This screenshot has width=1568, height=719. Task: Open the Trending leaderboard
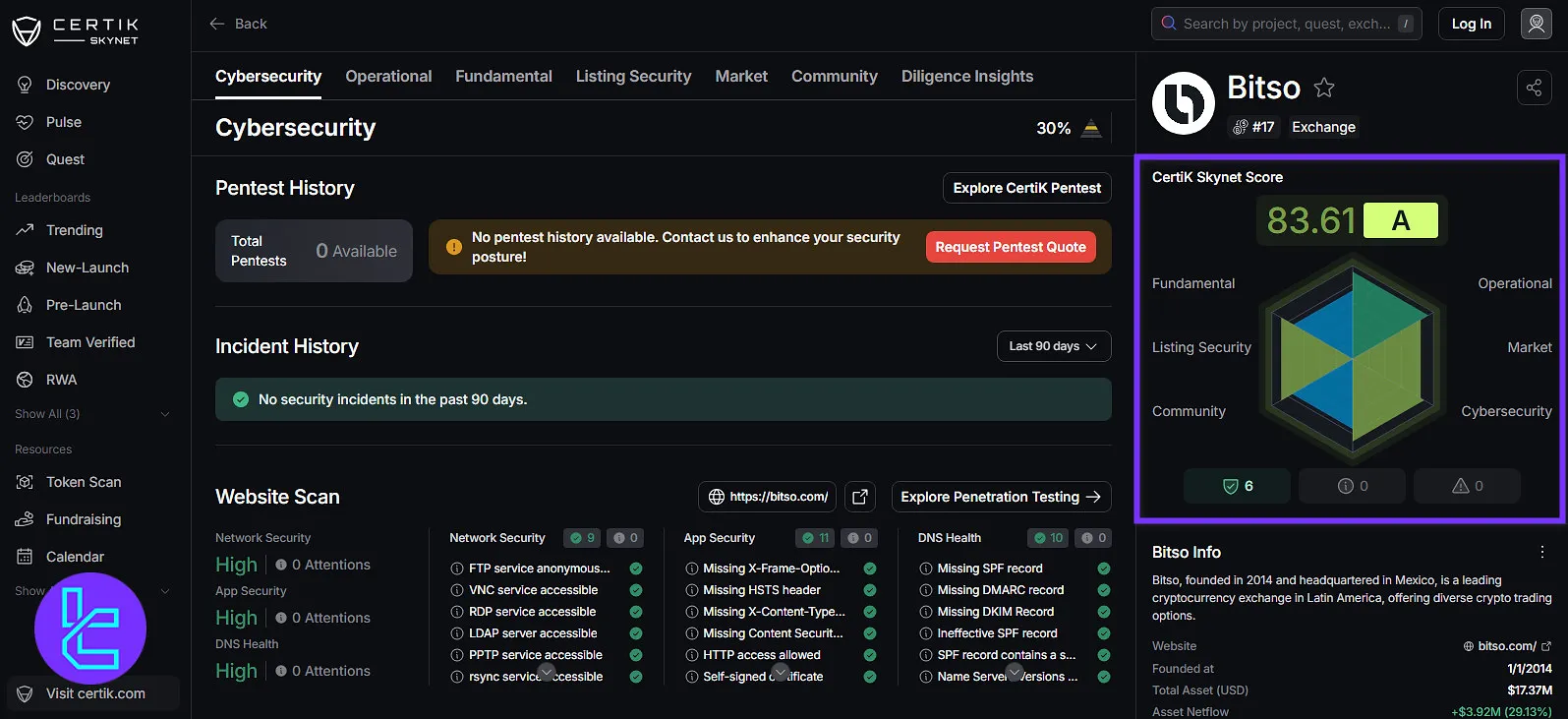click(74, 230)
